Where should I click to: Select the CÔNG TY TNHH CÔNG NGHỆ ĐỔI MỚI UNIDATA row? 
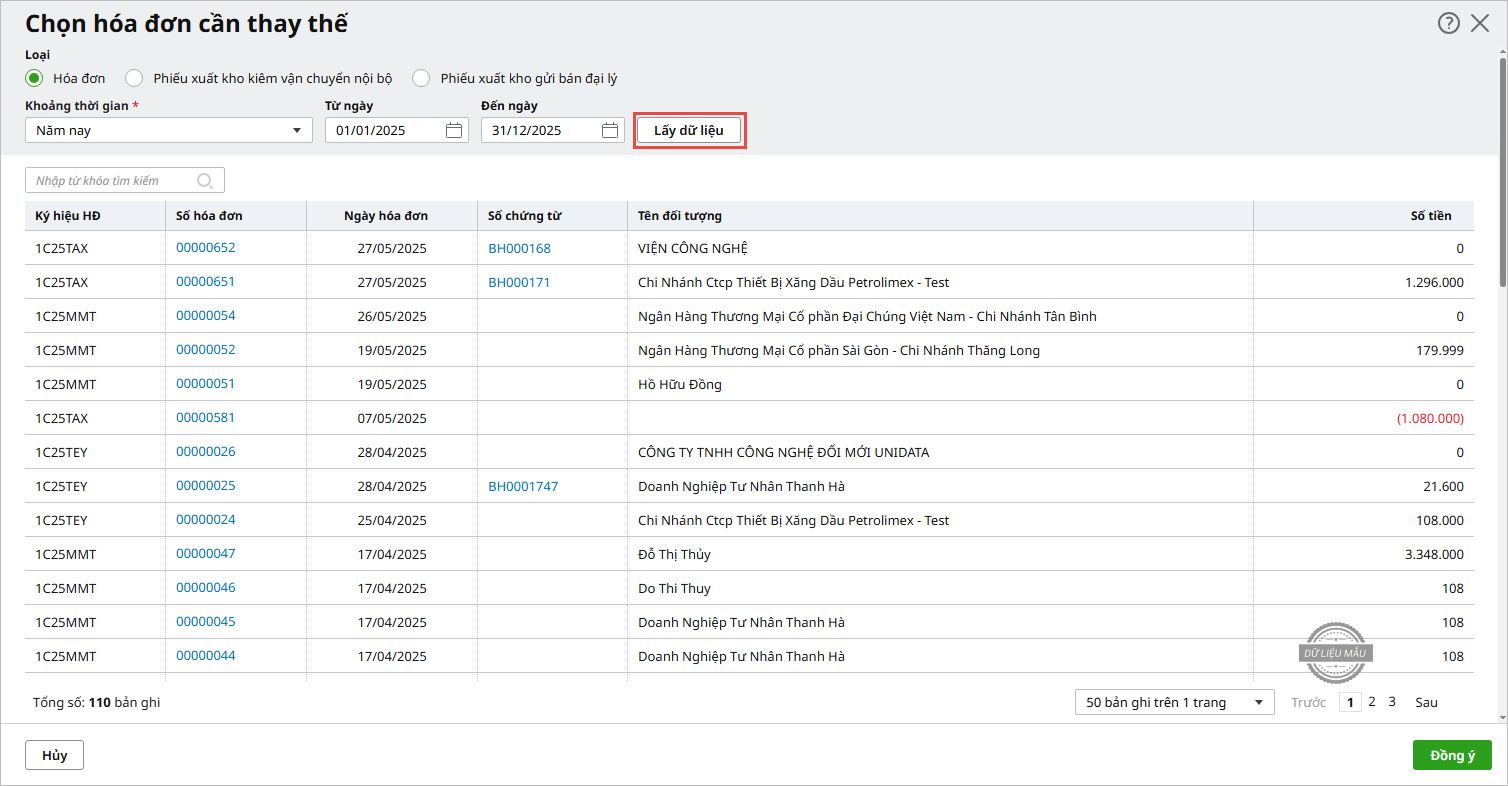[749, 452]
